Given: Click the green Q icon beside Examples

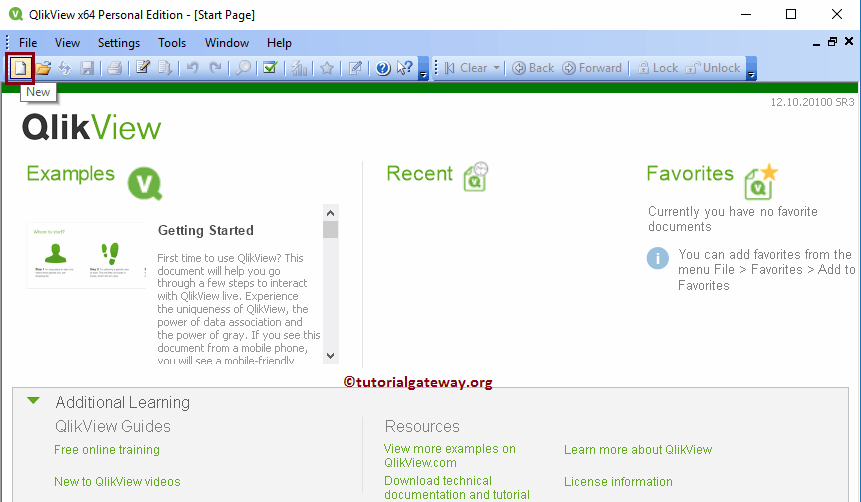Looking at the screenshot, I should (x=145, y=183).
